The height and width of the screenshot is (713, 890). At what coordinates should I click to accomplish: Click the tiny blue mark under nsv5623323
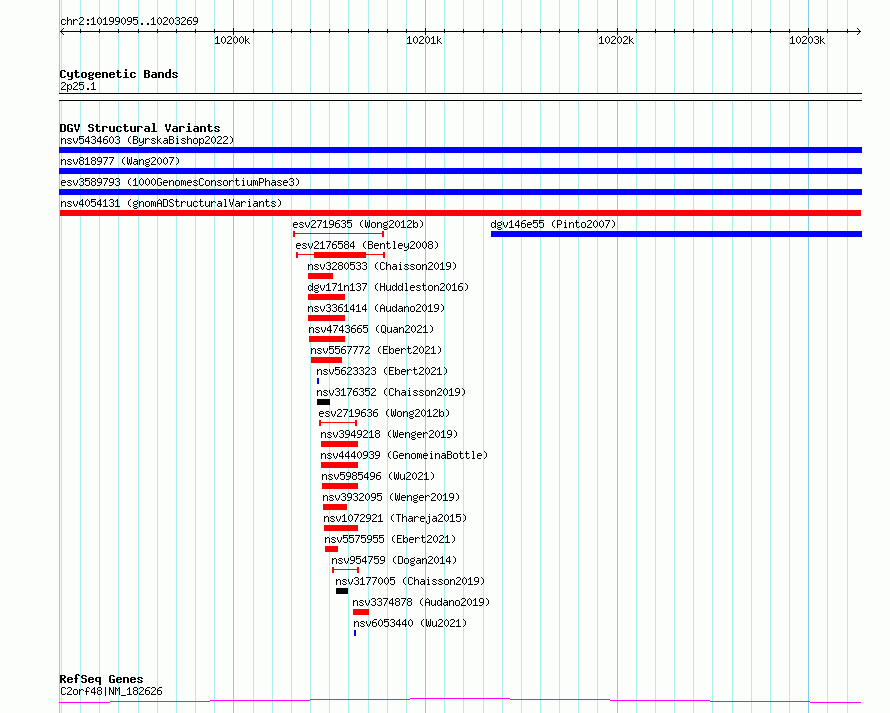click(318, 381)
